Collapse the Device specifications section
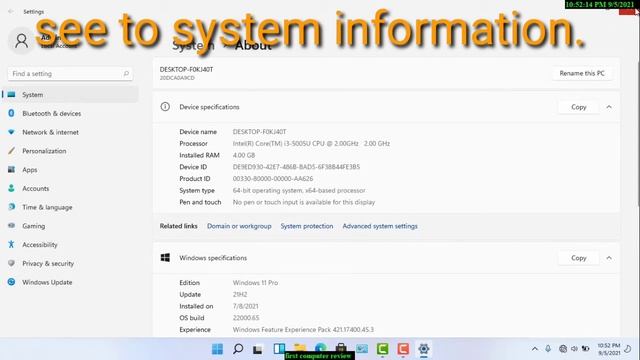Viewport: 640px width, 360px height. pos(609,107)
